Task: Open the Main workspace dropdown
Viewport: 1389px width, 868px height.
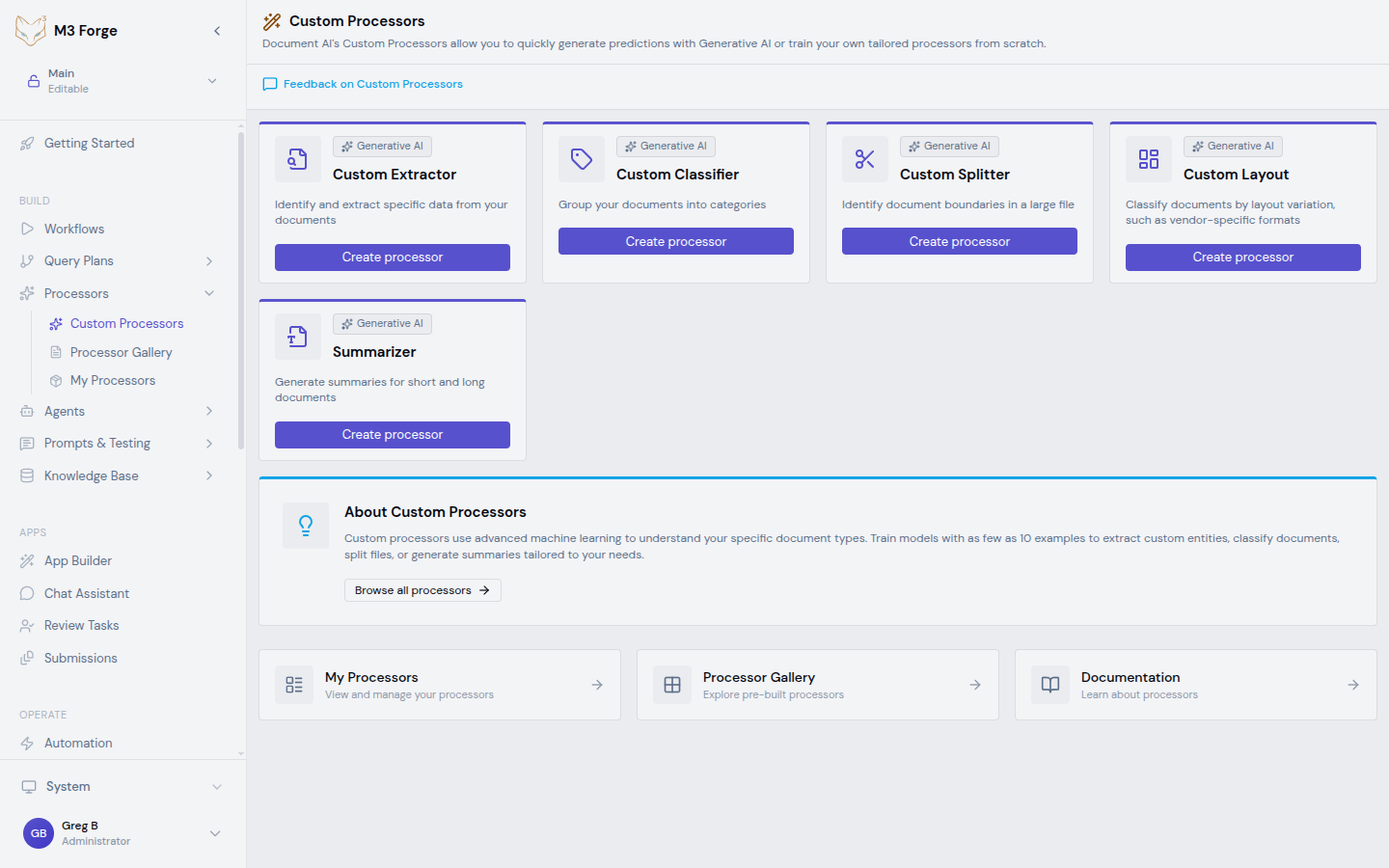Action: [x=212, y=81]
